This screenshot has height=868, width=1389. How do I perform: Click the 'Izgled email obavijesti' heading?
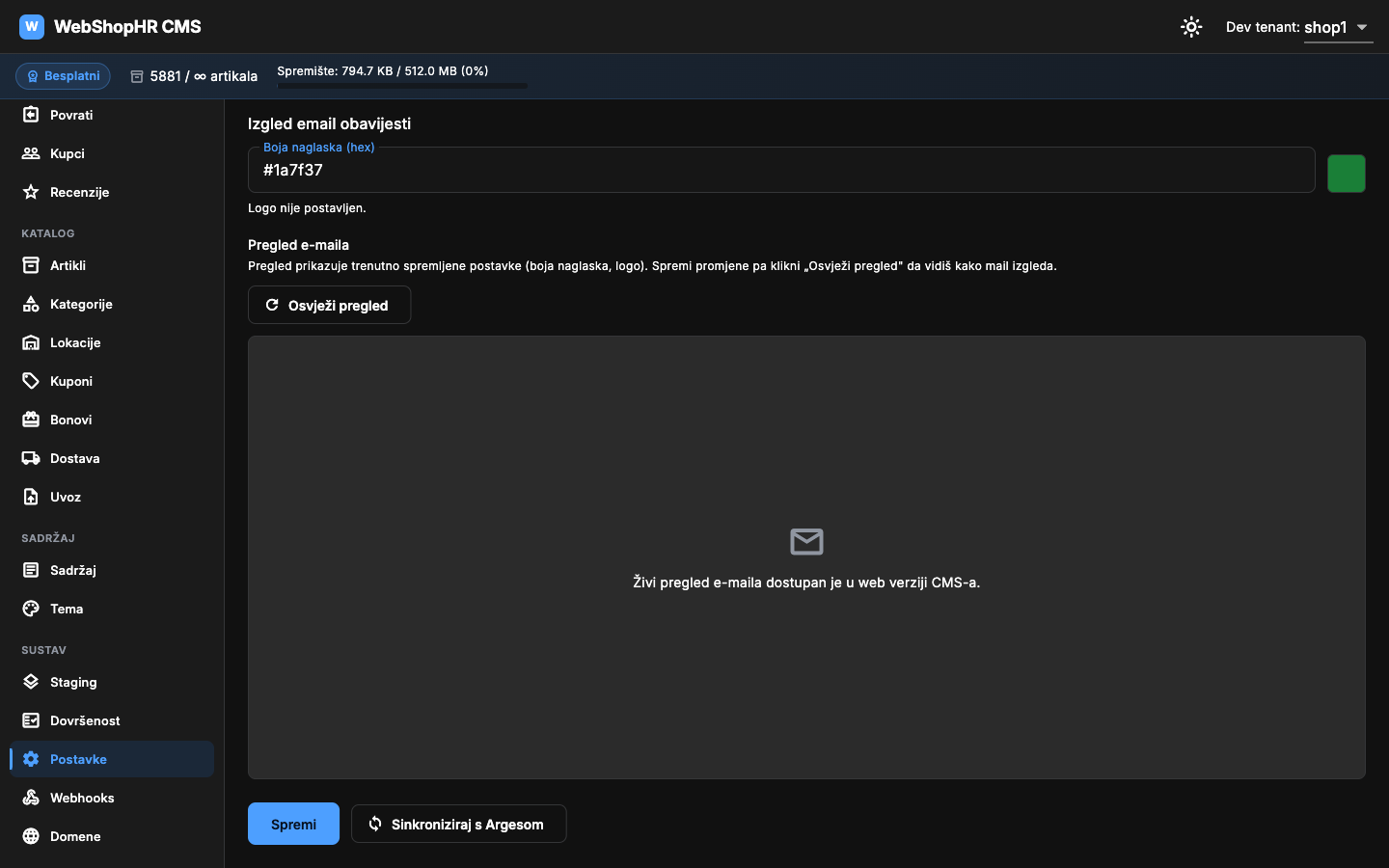tap(329, 123)
